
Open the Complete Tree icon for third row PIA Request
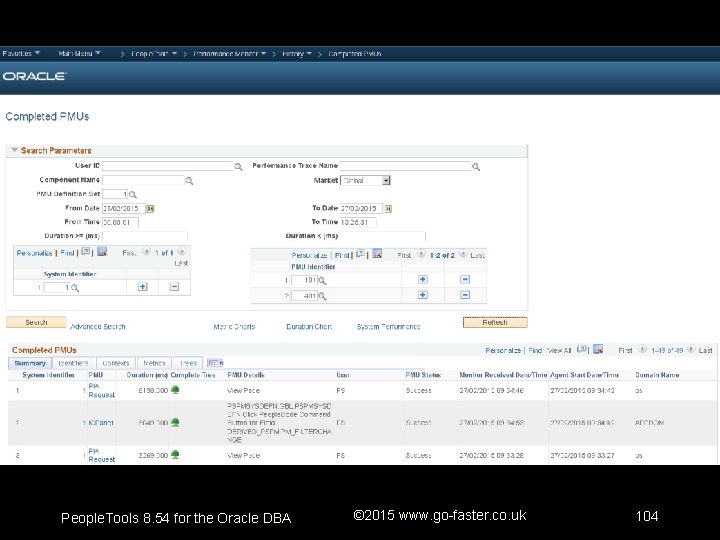pos(175,455)
